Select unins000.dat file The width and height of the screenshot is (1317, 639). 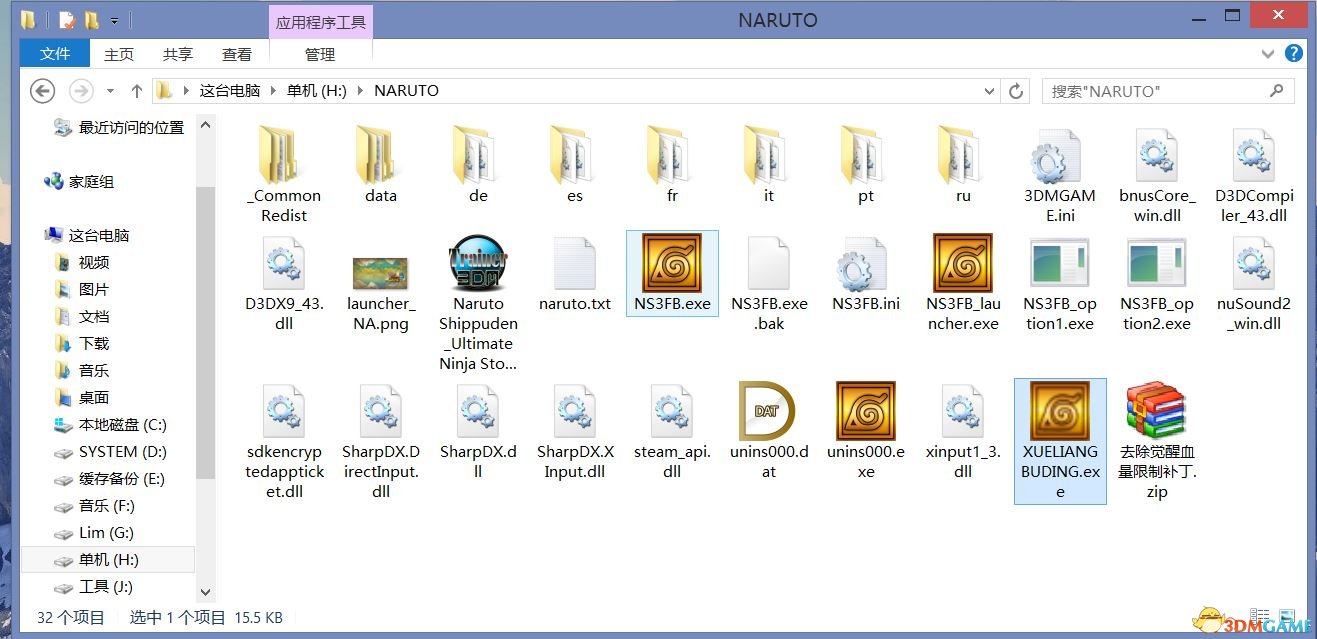(x=769, y=431)
